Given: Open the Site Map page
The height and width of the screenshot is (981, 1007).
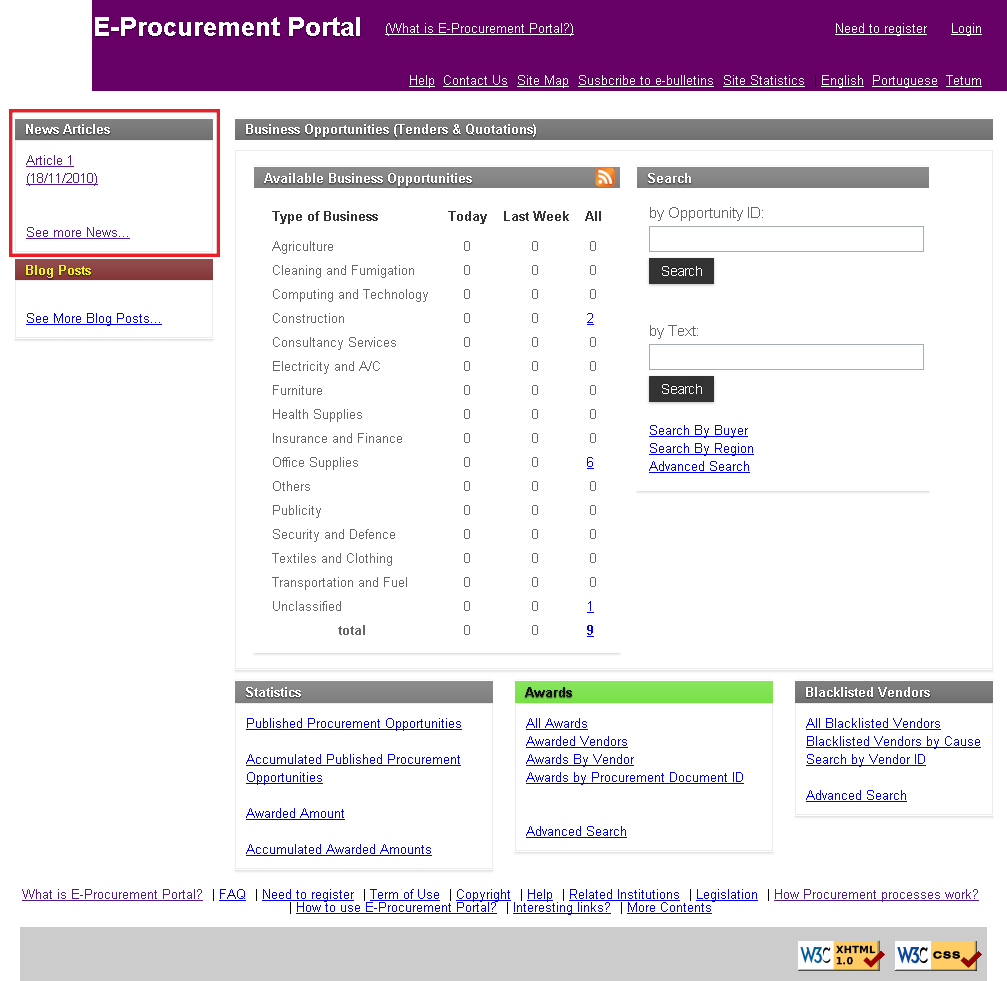Looking at the screenshot, I should click(542, 81).
